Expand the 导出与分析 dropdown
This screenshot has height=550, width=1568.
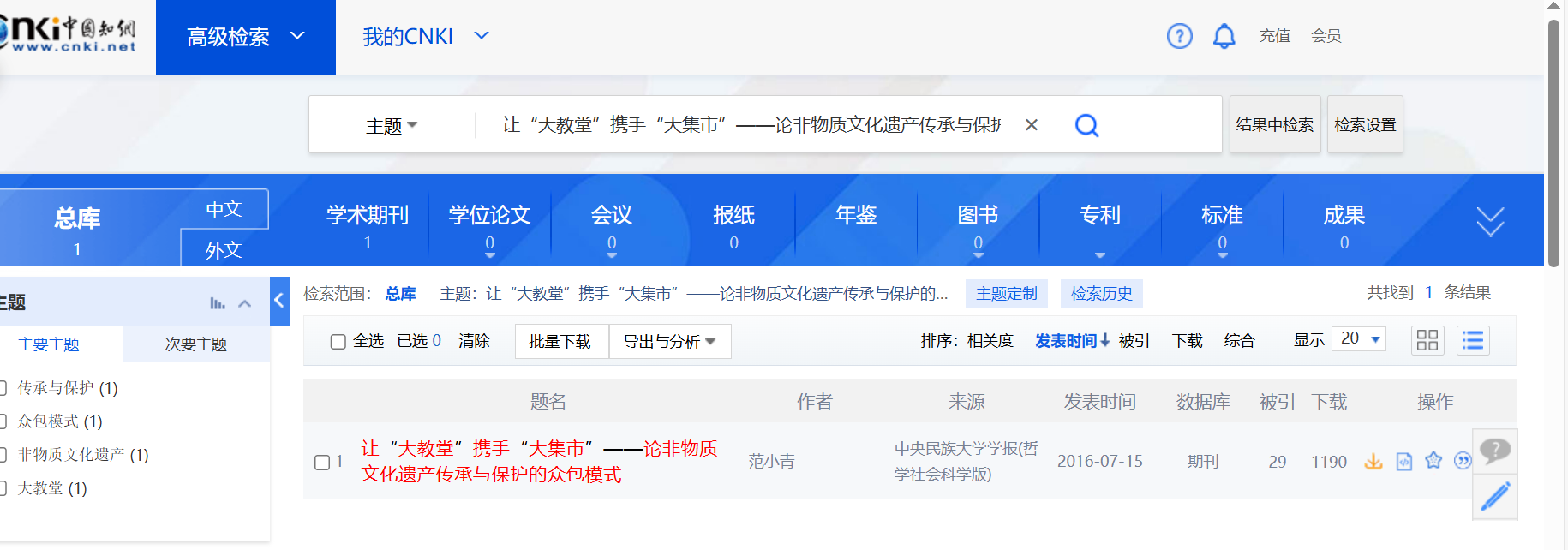pos(669,342)
